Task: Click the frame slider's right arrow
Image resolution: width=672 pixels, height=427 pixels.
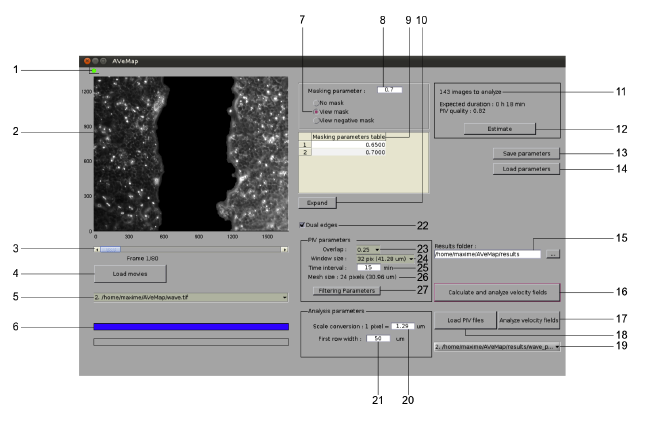Action: click(284, 248)
